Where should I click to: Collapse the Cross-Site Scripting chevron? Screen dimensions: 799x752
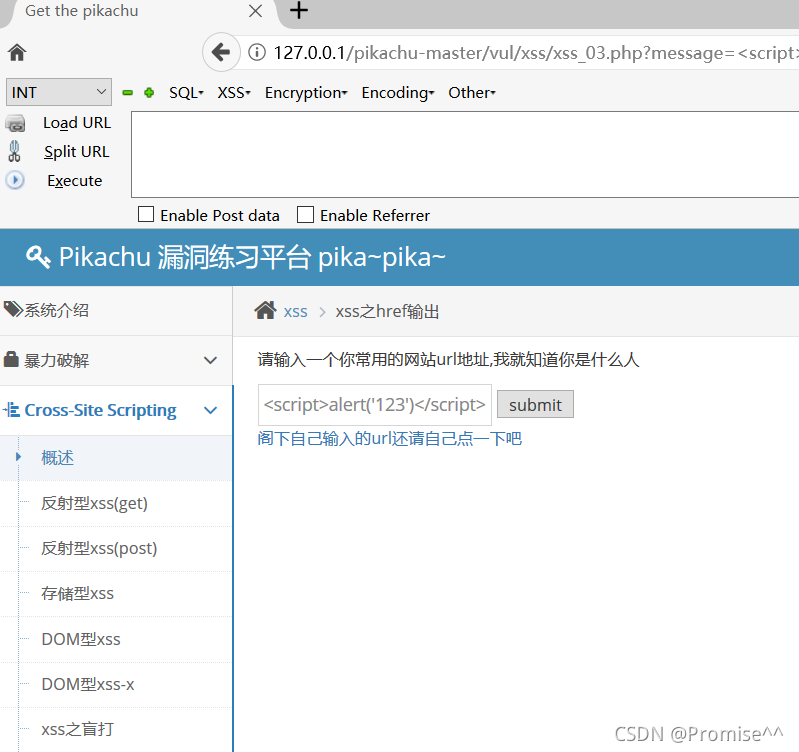coord(210,410)
